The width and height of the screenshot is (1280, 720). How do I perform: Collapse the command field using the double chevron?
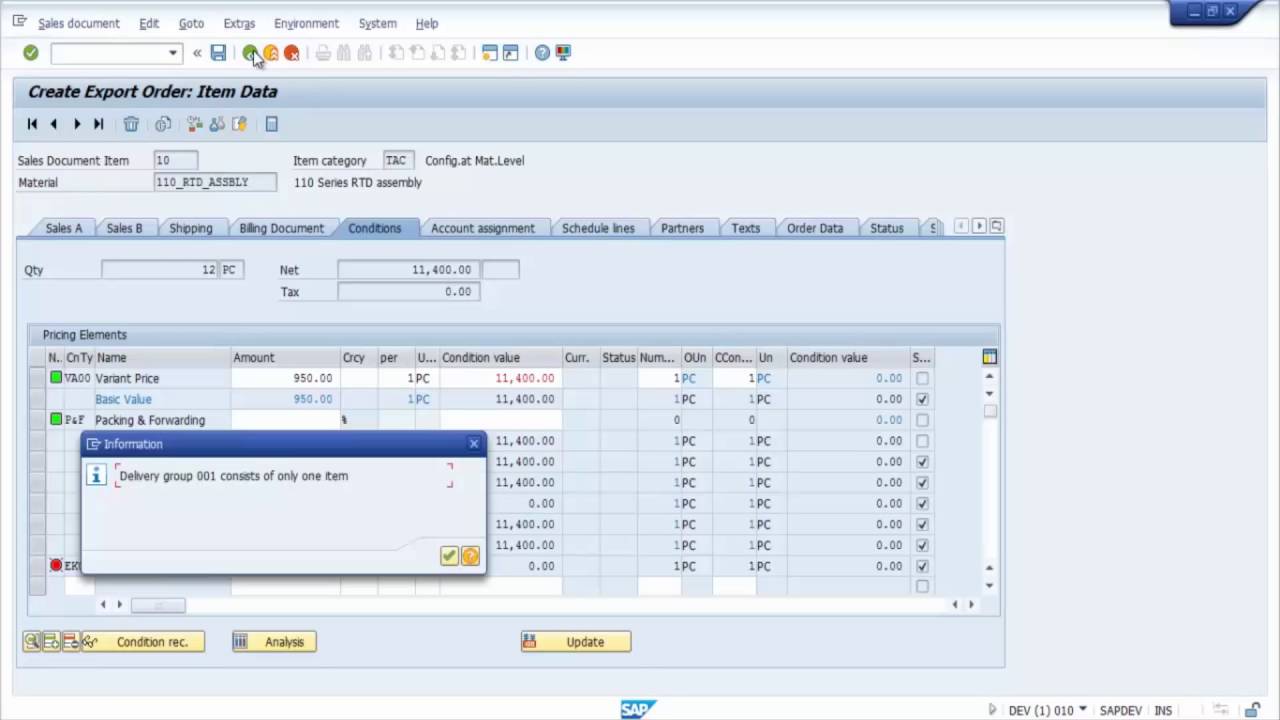pos(197,53)
